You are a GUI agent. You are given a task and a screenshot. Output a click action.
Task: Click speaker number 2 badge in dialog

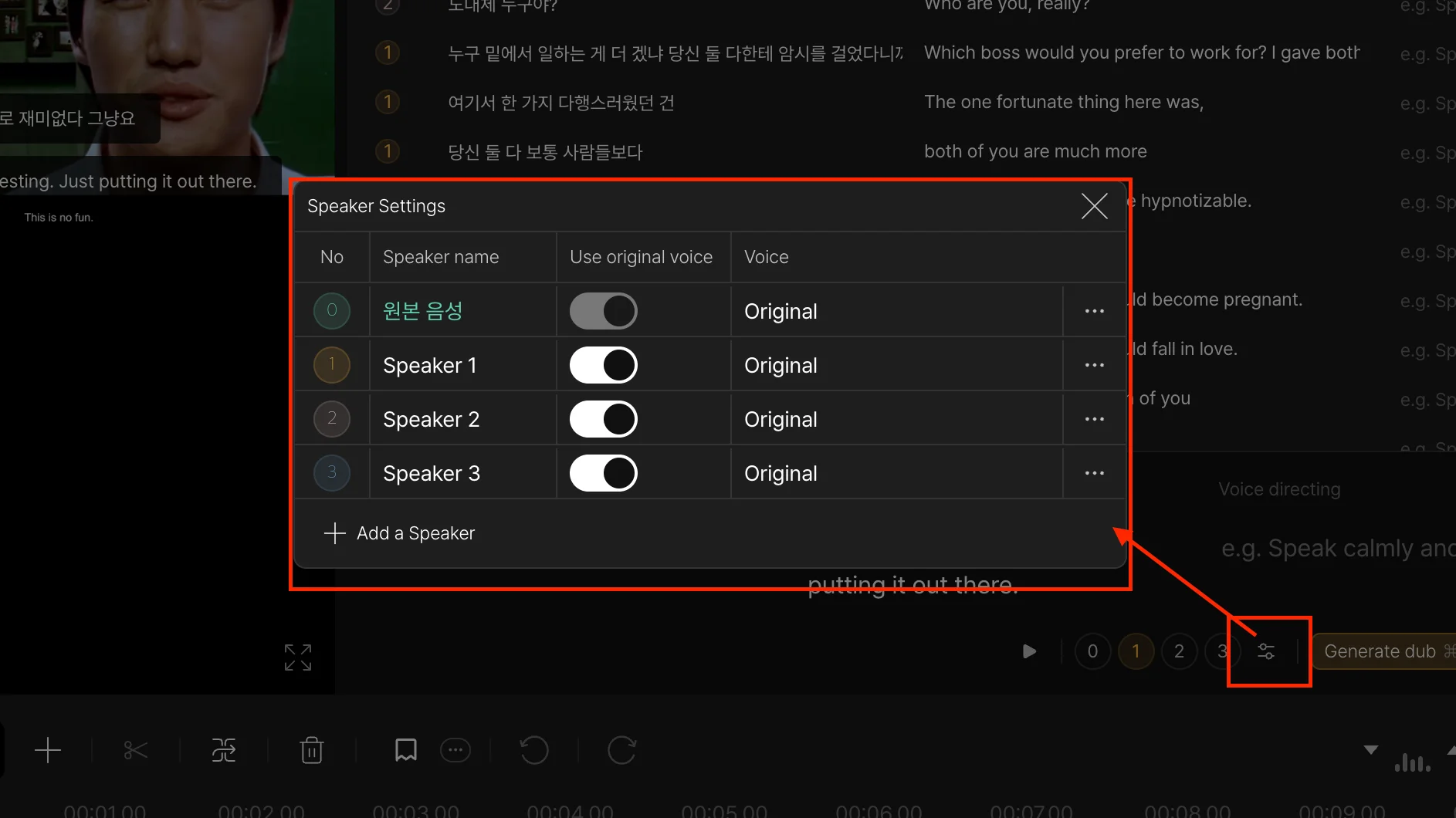pos(332,419)
